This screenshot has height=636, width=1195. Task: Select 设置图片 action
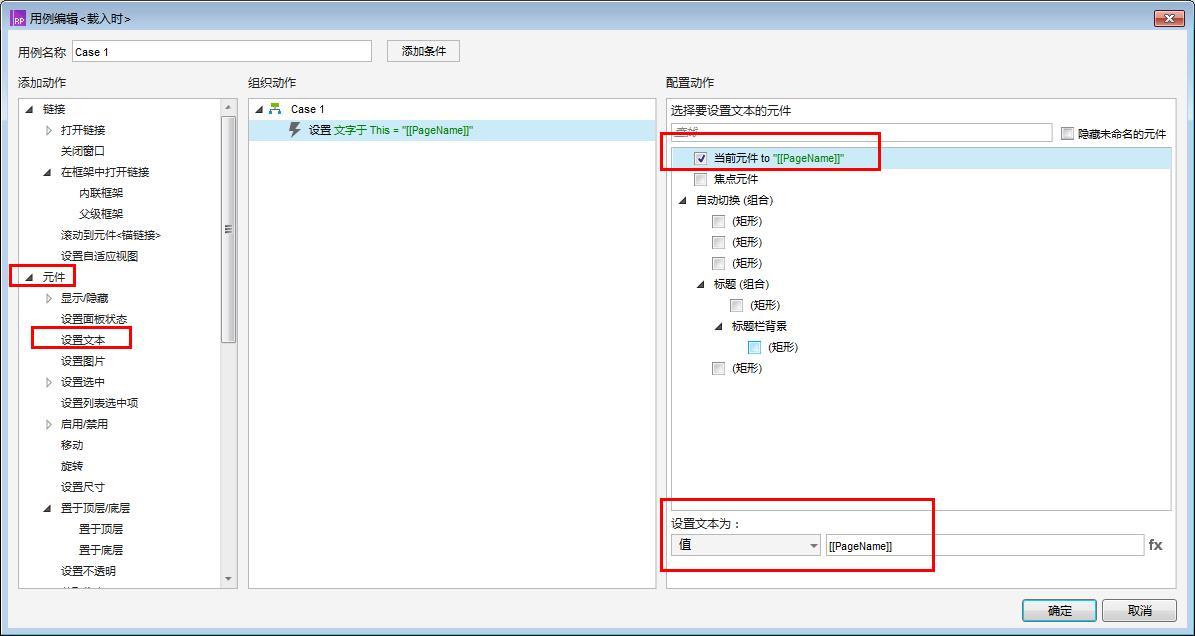pos(83,361)
